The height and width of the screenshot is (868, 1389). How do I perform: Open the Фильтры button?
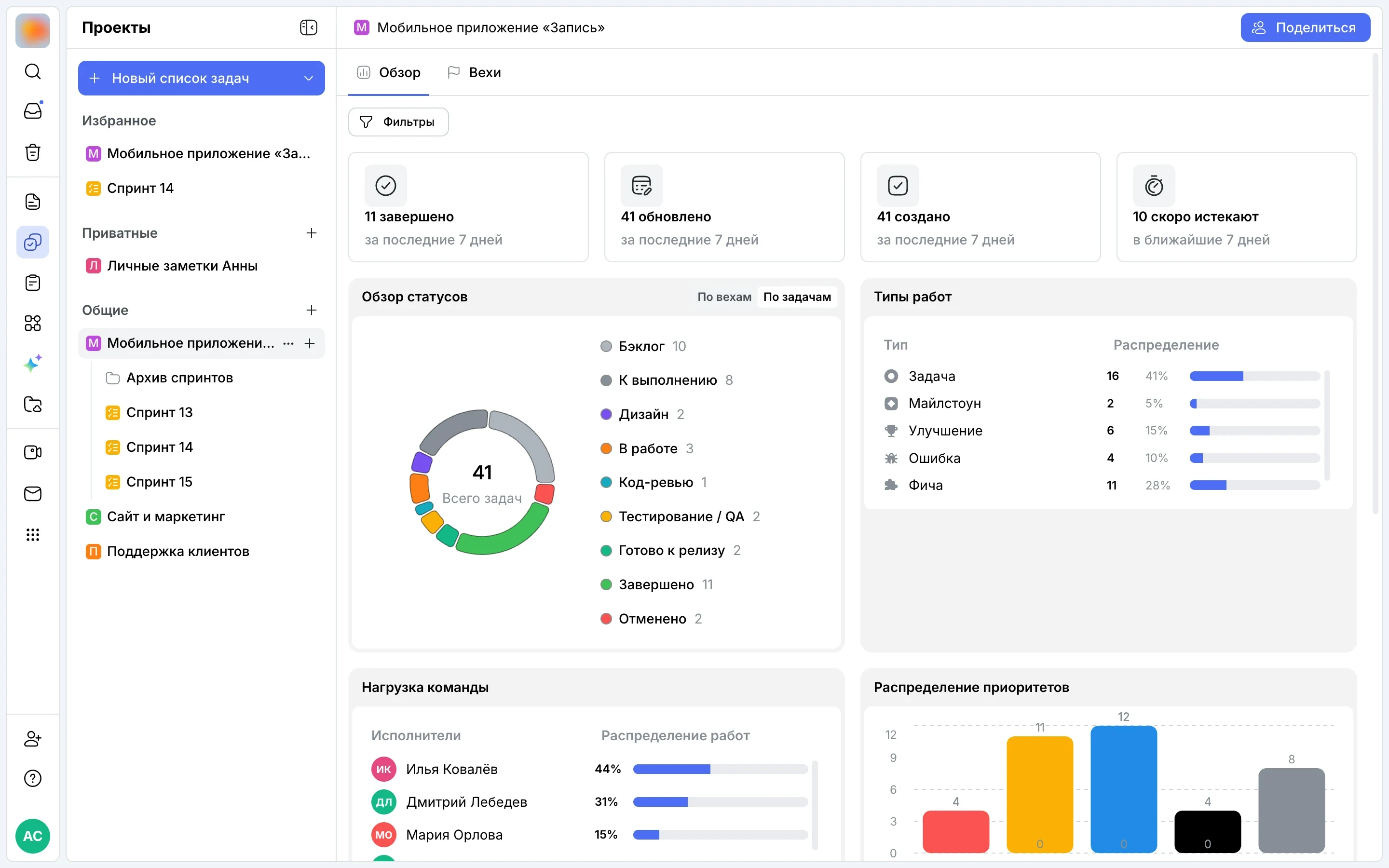(x=398, y=122)
